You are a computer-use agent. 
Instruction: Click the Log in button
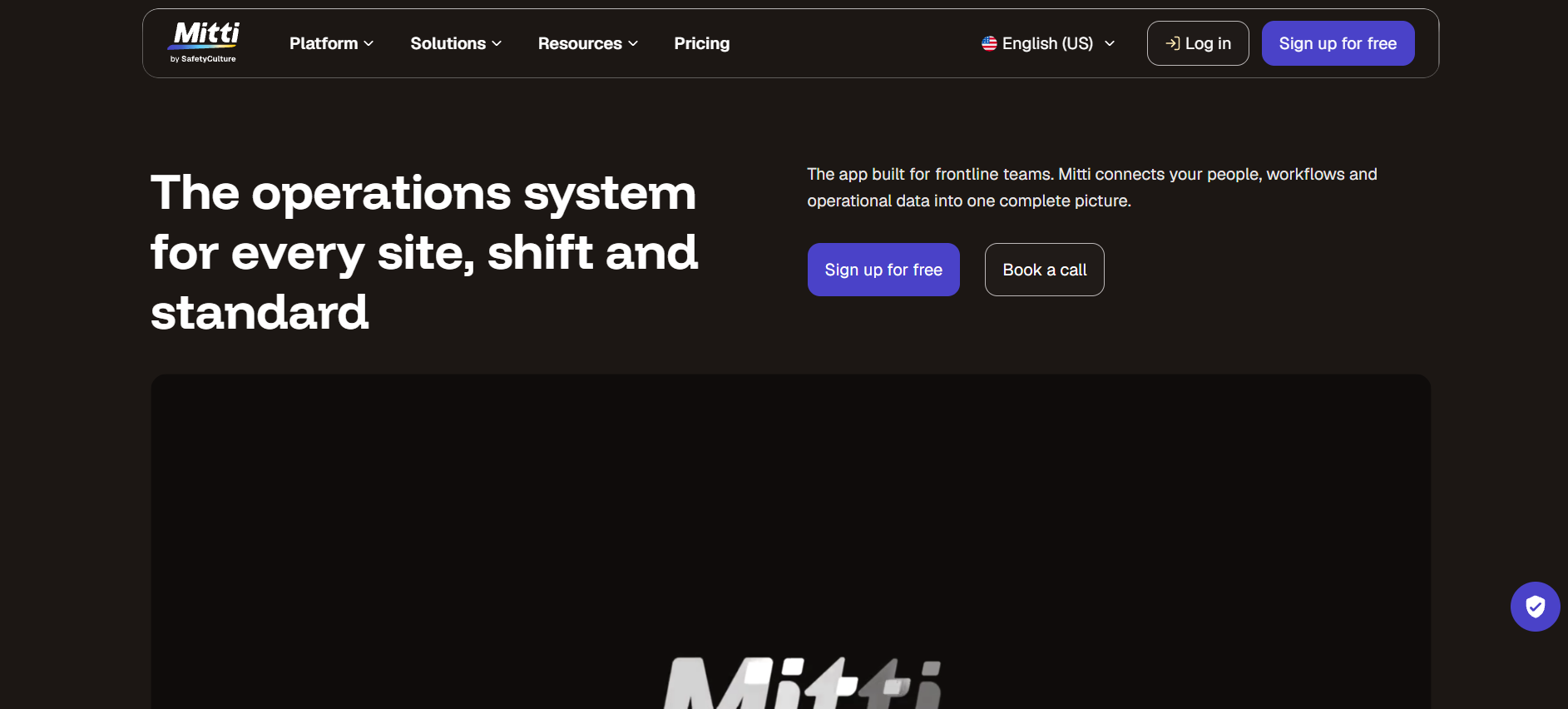click(1198, 43)
